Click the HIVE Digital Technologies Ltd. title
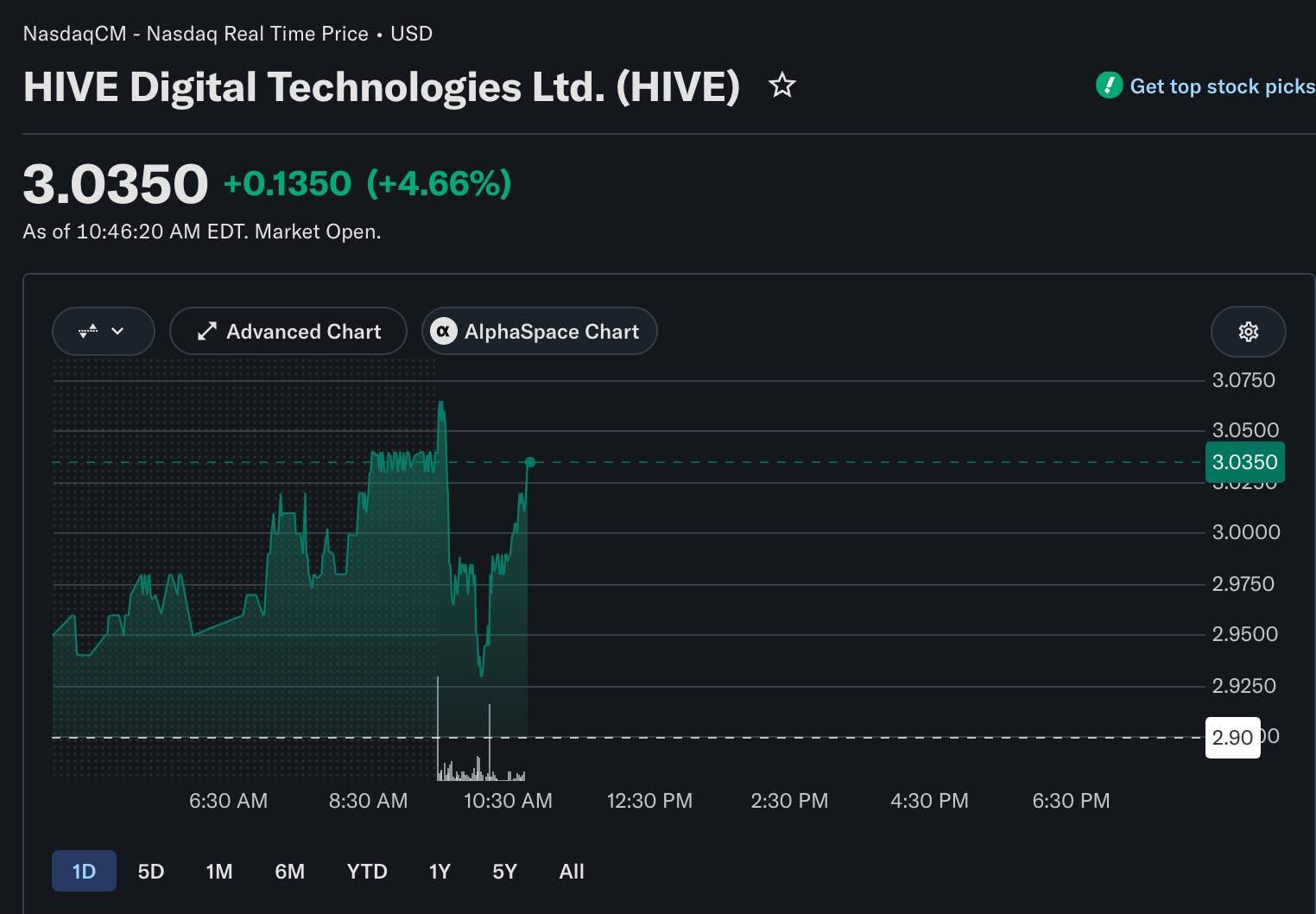 point(382,86)
